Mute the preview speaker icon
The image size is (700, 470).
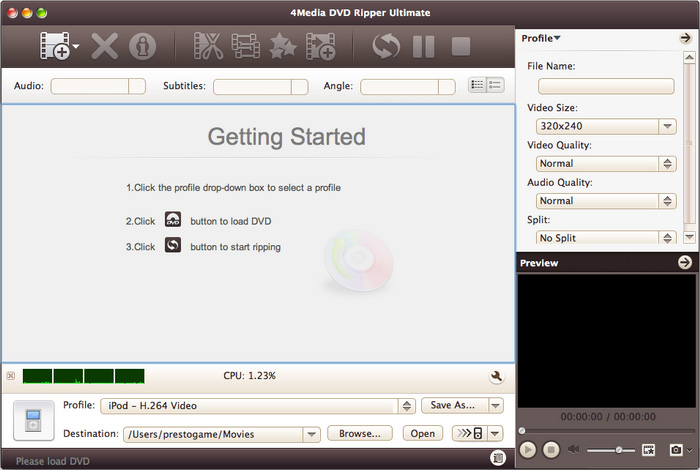click(x=574, y=450)
